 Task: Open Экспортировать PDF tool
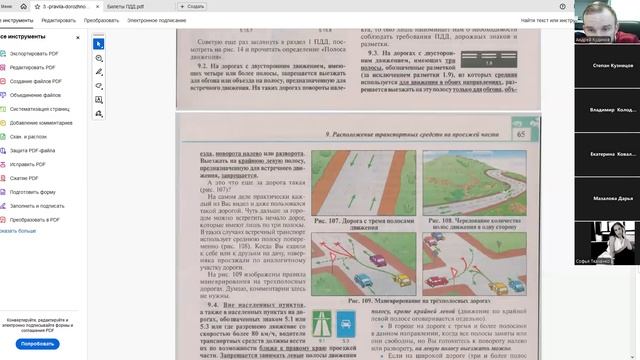pyautogui.click(x=34, y=53)
